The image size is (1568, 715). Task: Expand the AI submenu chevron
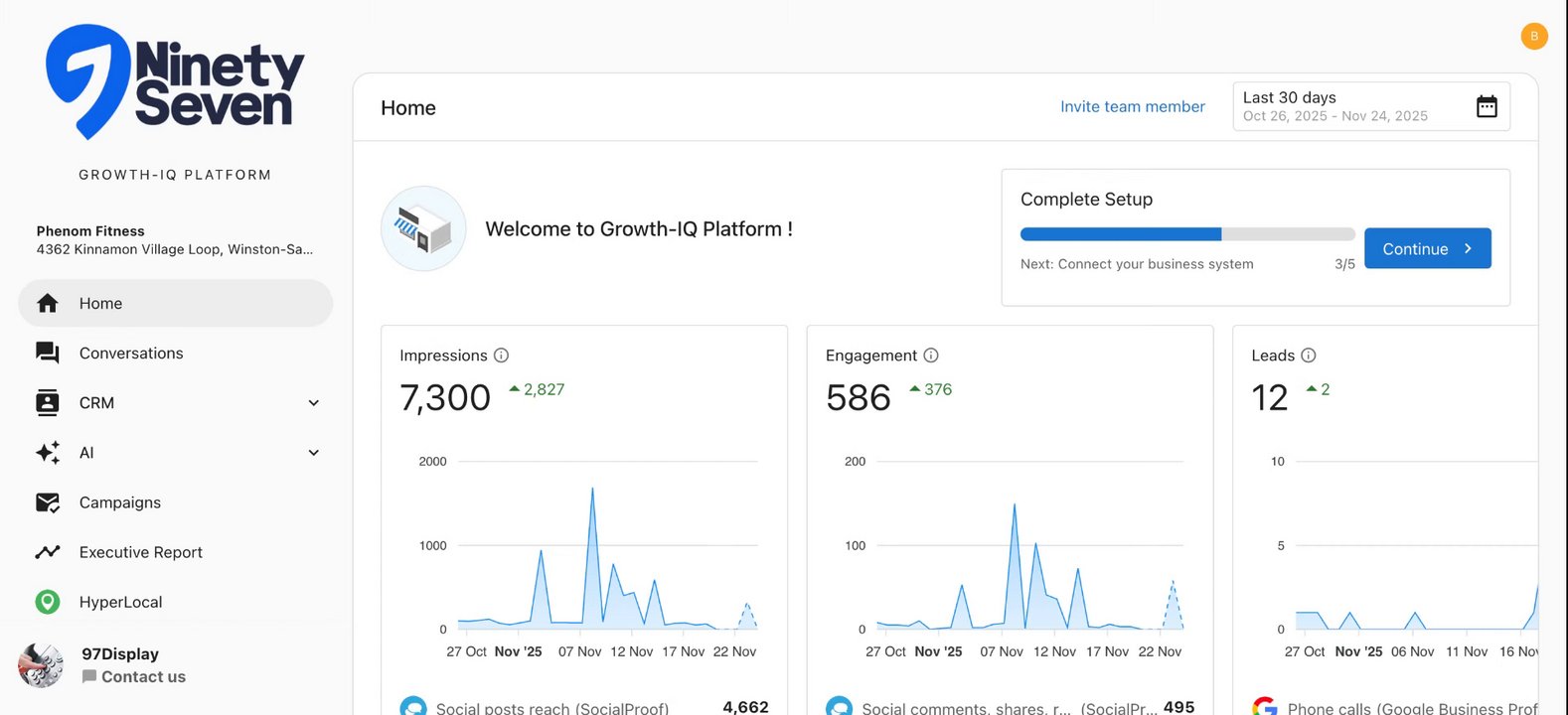click(x=314, y=453)
